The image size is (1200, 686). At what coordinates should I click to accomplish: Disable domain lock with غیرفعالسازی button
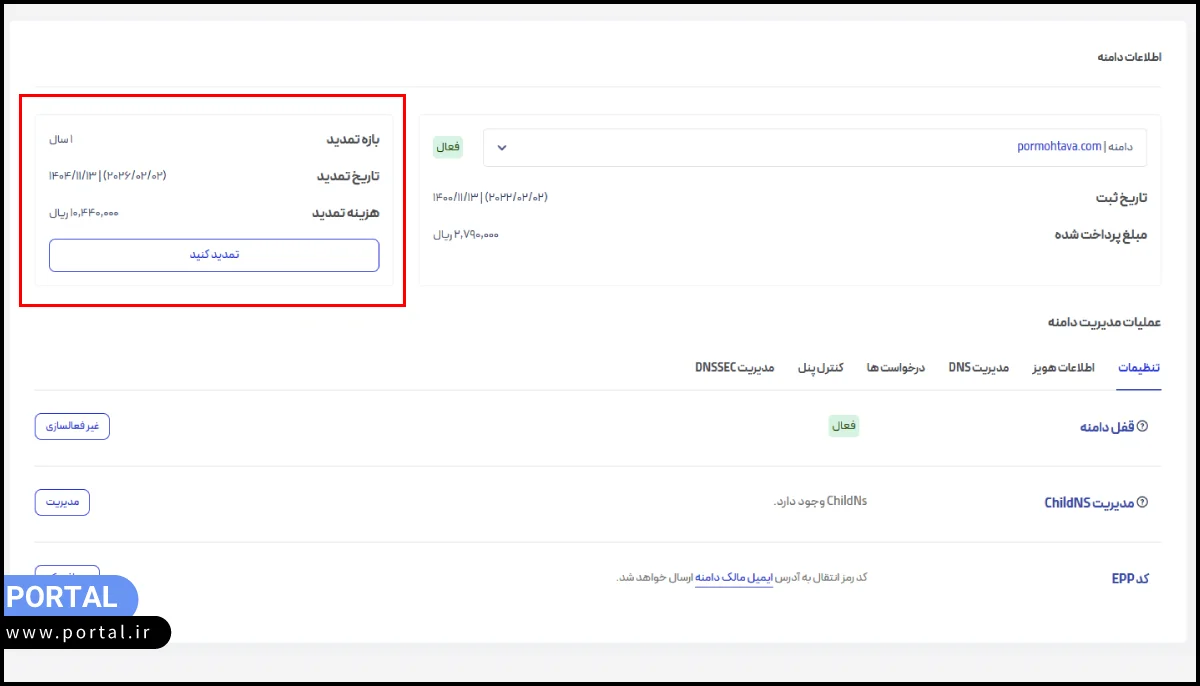pos(72,426)
